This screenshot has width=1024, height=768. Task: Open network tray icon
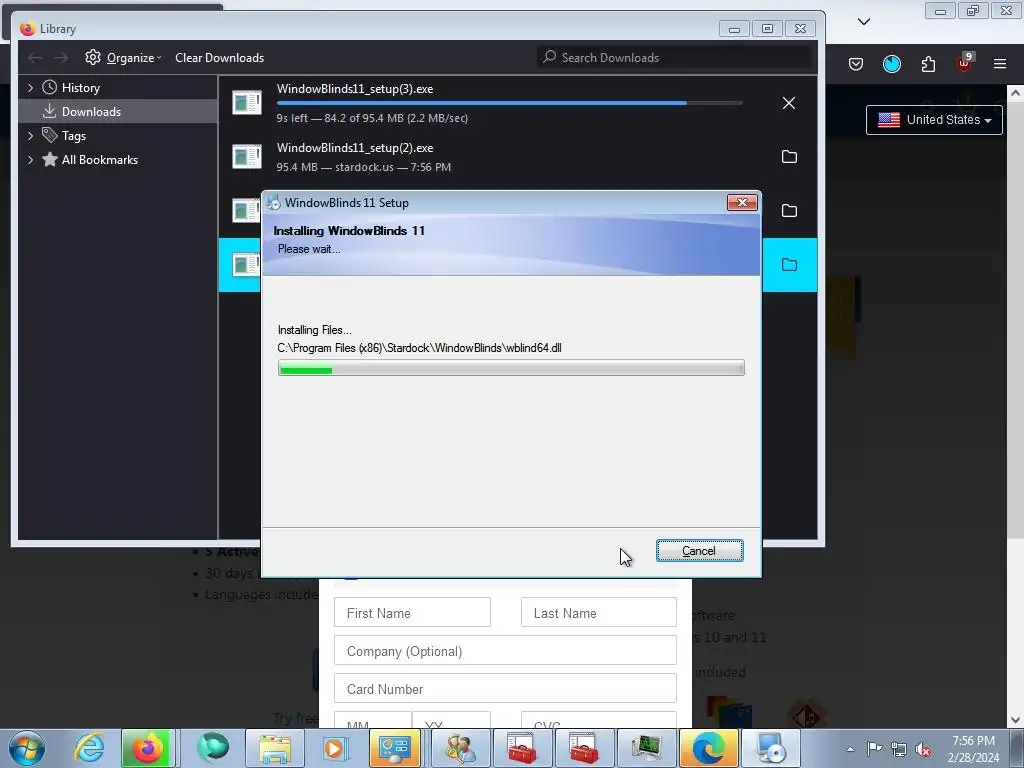899,749
